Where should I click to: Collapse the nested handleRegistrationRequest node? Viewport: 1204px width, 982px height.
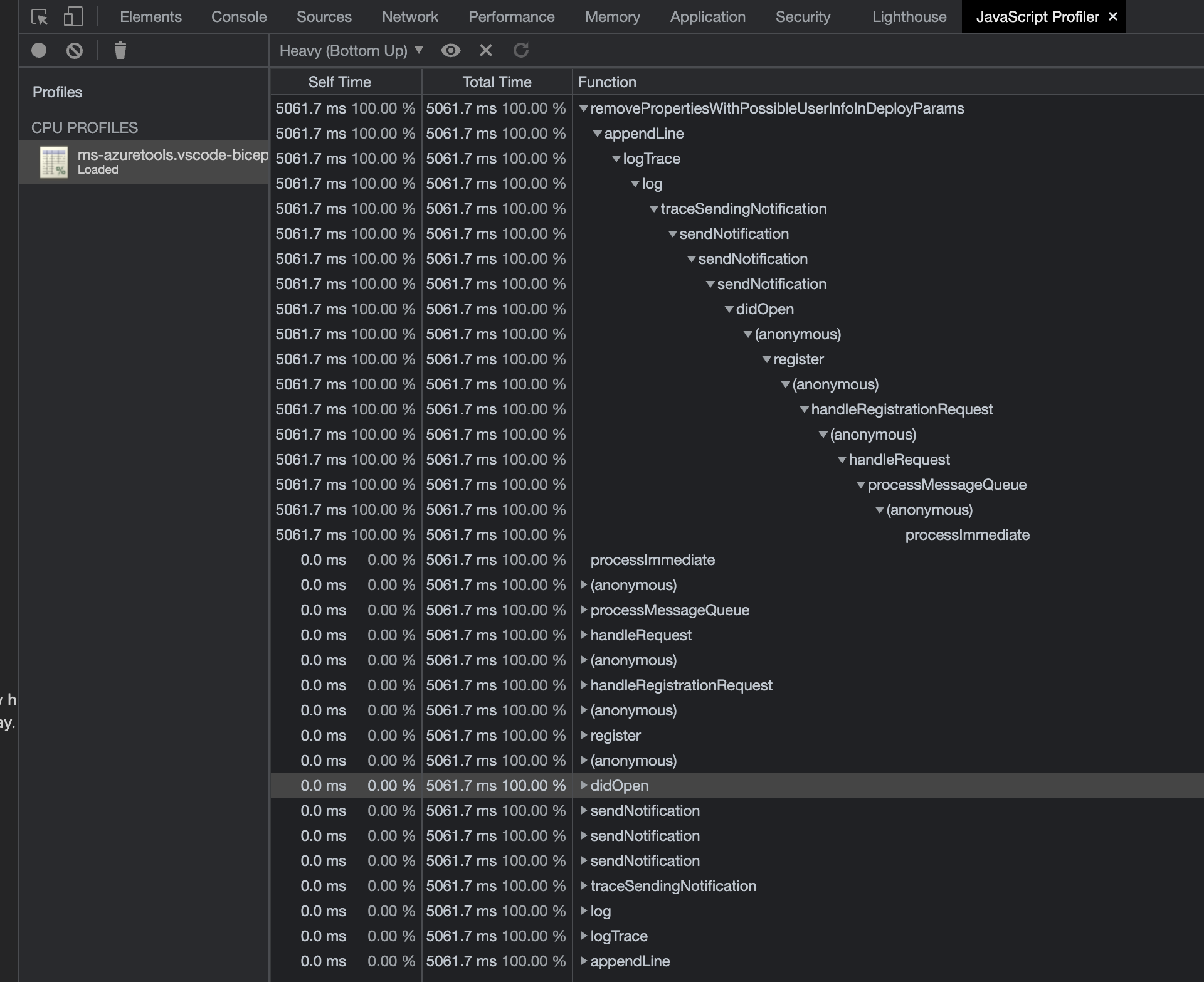[x=805, y=409]
